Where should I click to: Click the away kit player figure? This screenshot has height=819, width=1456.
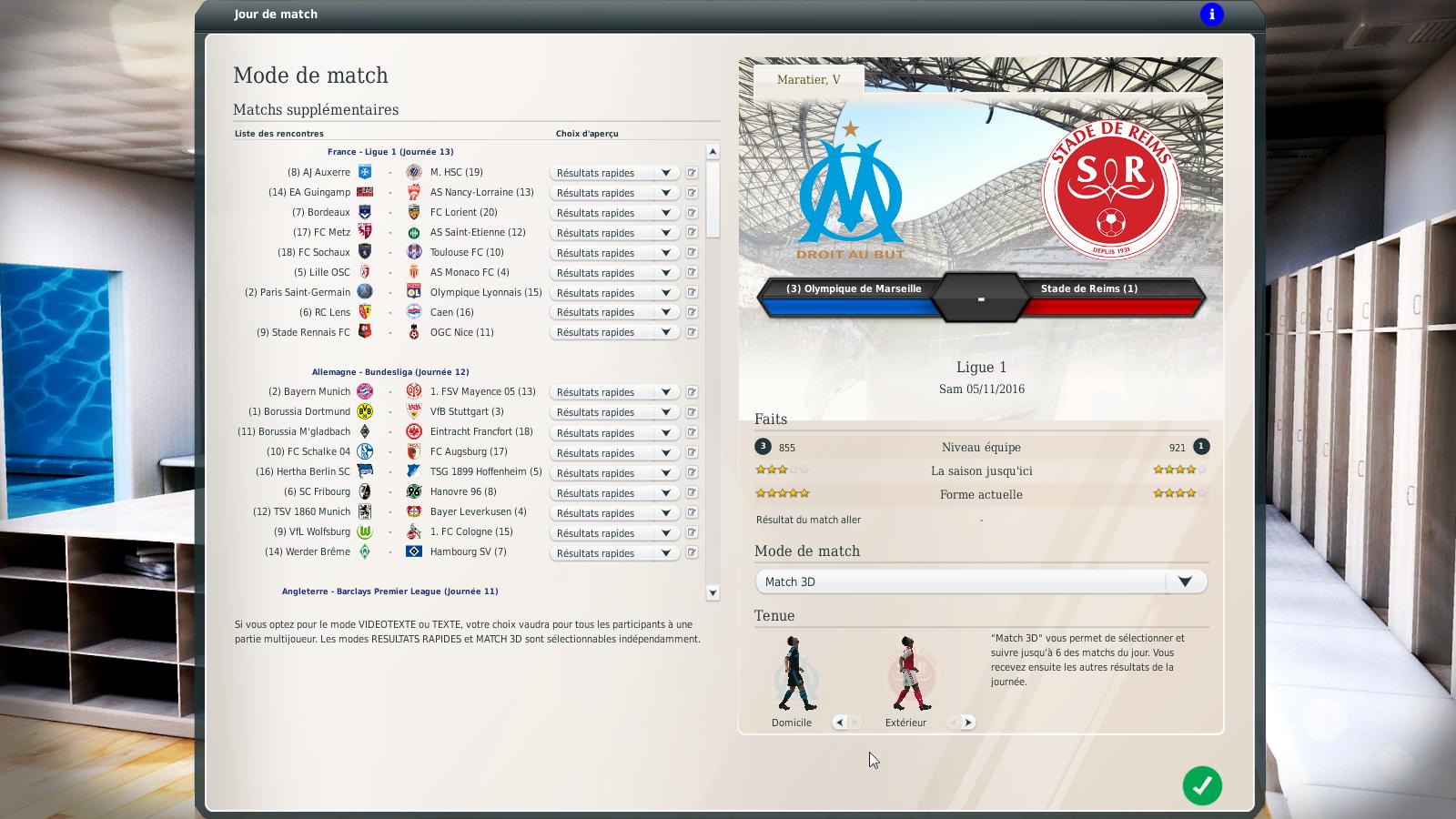click(911, 673)
